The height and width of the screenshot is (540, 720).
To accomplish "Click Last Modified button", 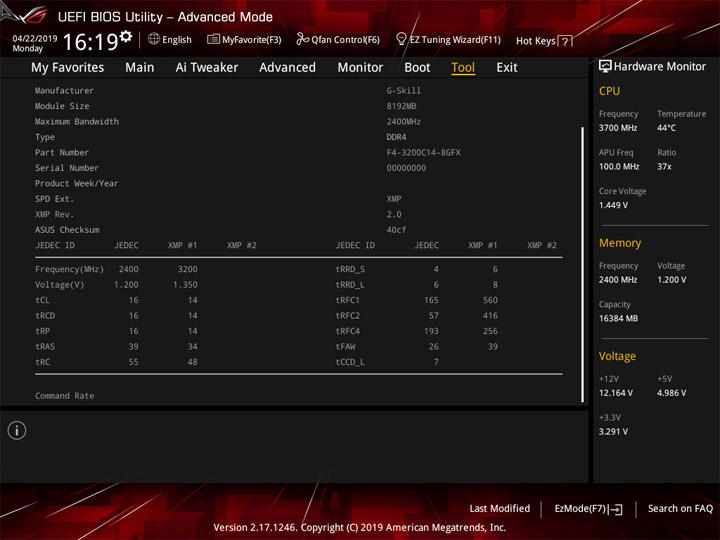I will click(500, 509).
